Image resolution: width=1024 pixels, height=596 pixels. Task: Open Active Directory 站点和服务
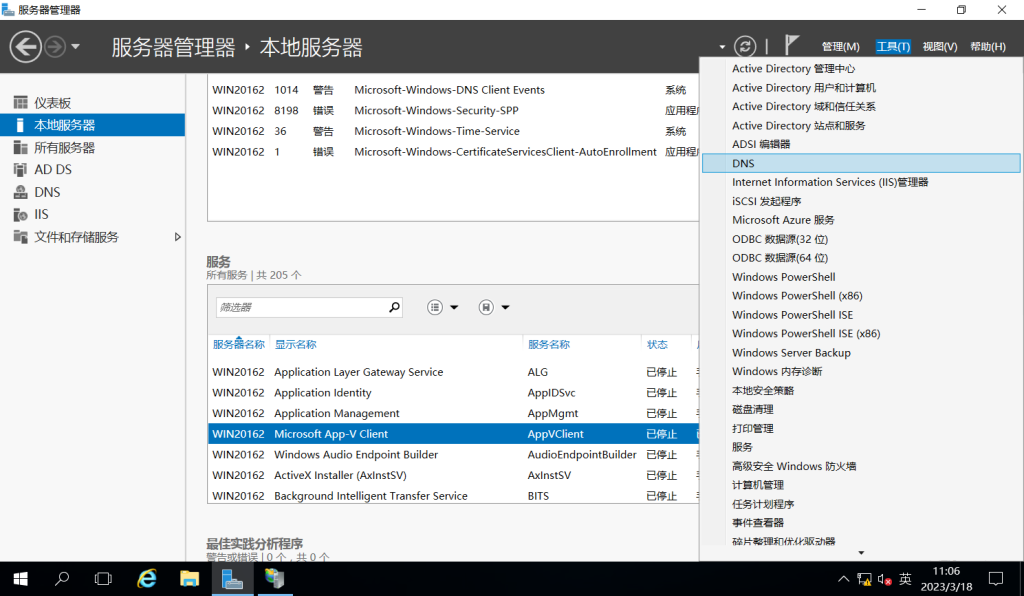coord(861,125)
